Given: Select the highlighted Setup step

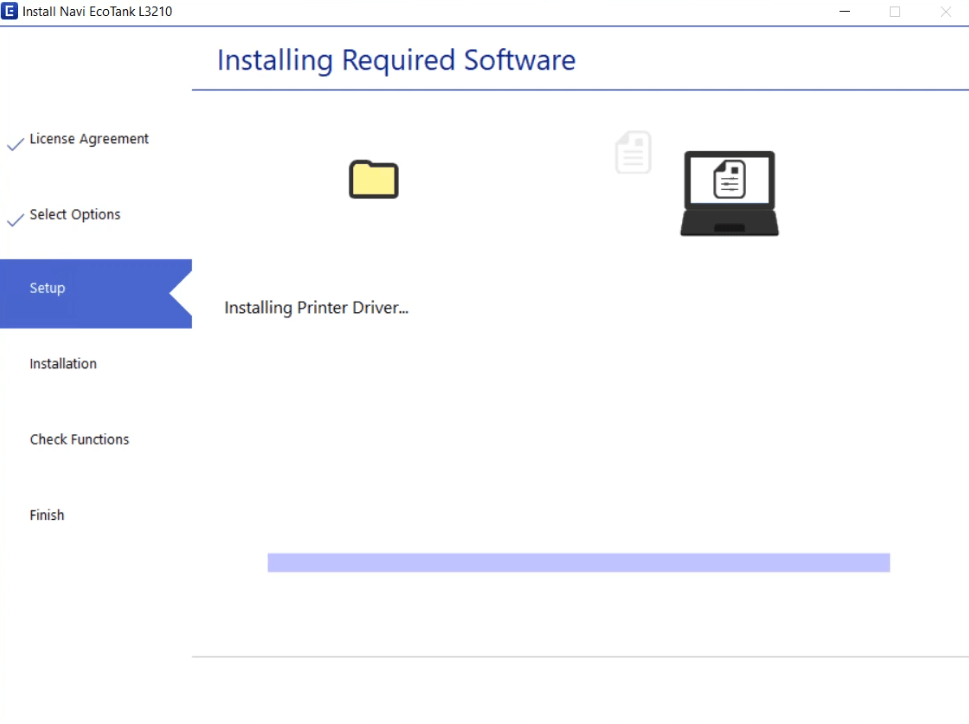Looking at the screenshot, I should 96,293.
